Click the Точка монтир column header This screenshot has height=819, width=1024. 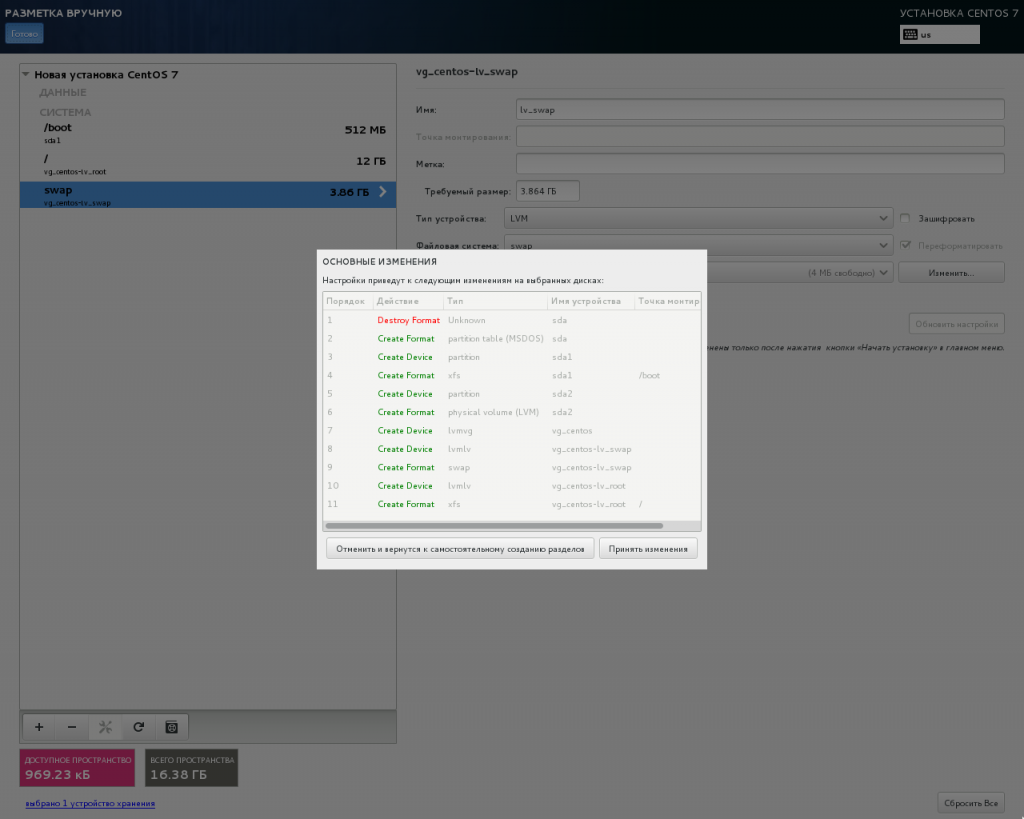tap(667, 301)
